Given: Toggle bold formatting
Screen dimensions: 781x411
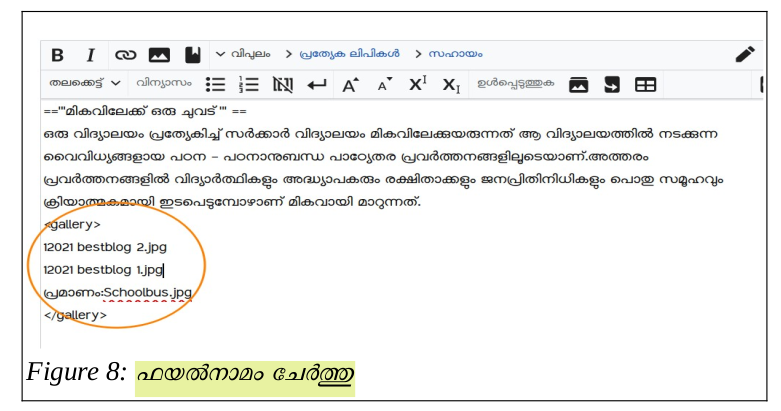Looking at the screenshot, I should [58, 54].
